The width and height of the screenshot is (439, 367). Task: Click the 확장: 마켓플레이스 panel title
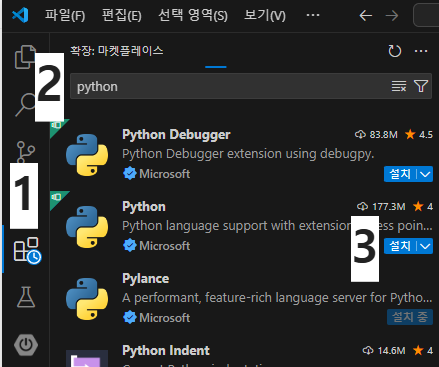tap(116, 51)
